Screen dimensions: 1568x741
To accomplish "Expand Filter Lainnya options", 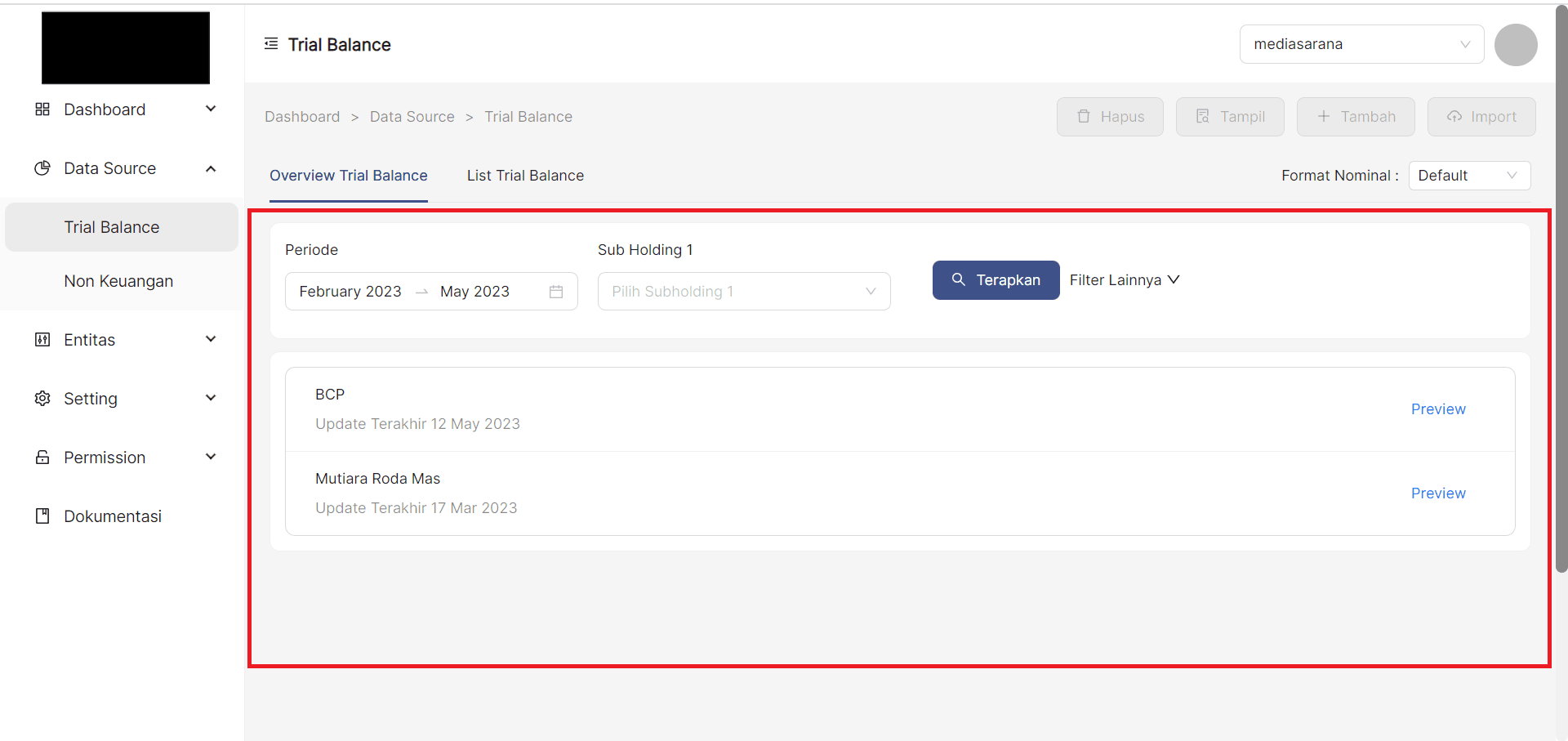I will click(1124, 280).
